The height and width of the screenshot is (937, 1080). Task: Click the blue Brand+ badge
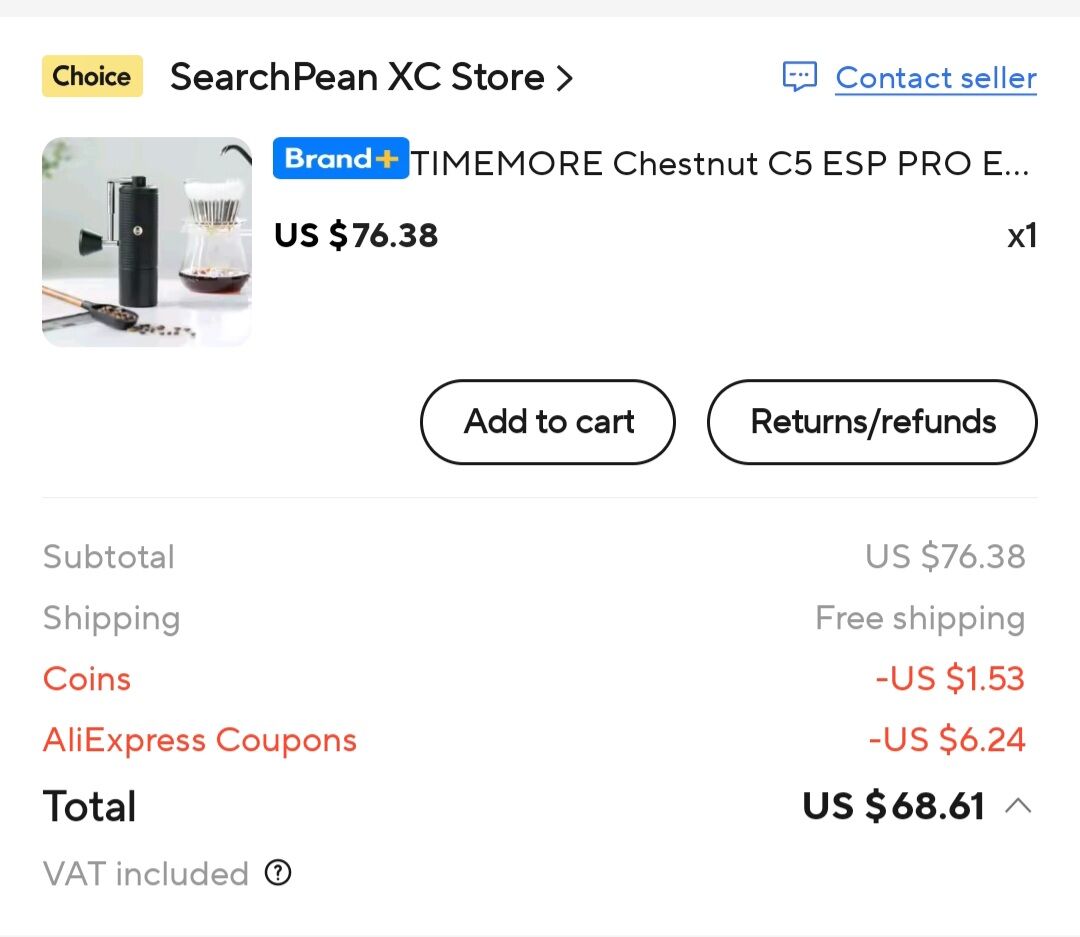click(340, 159)
